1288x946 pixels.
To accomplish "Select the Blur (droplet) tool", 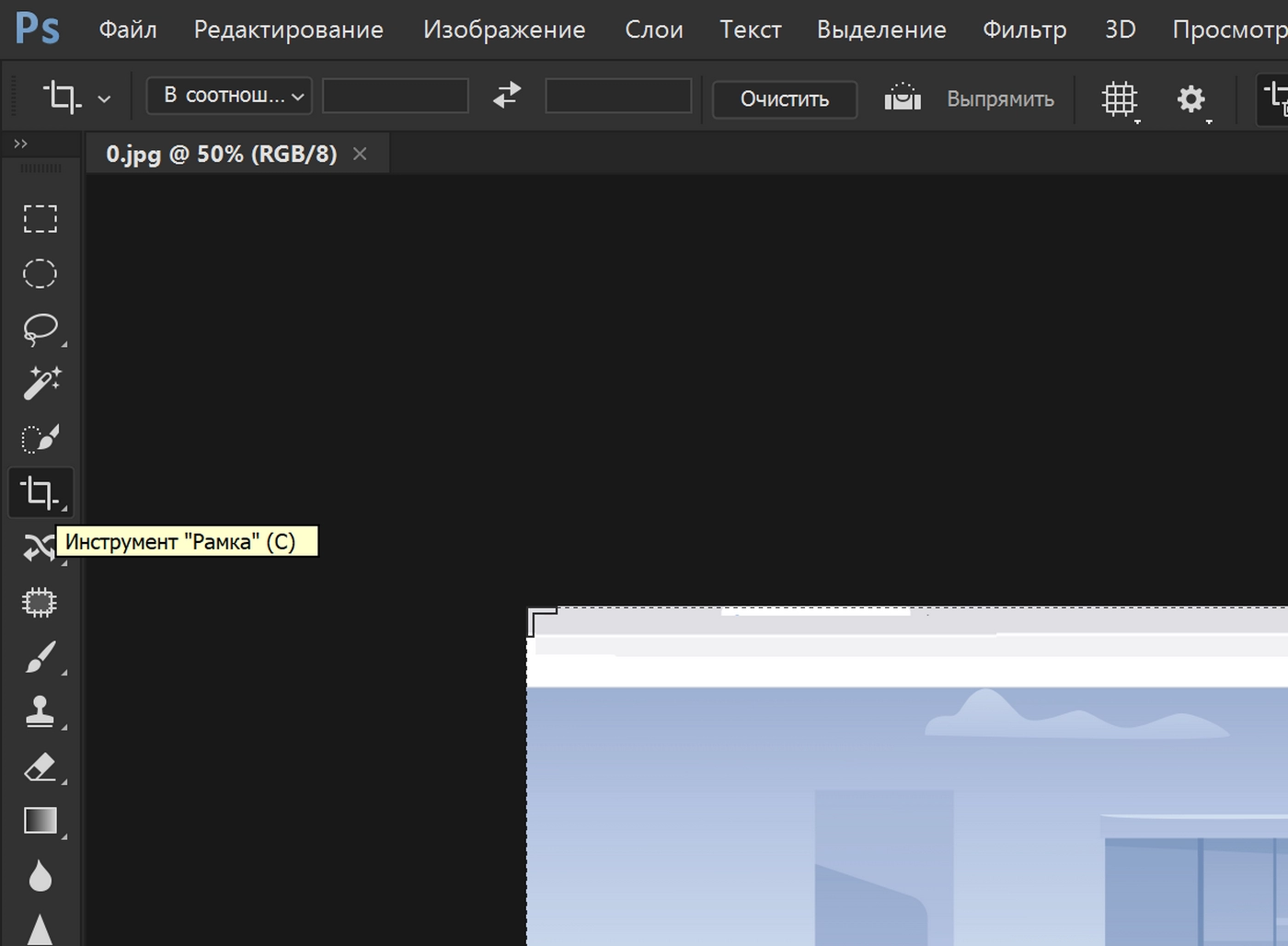I will pos(40,876).
